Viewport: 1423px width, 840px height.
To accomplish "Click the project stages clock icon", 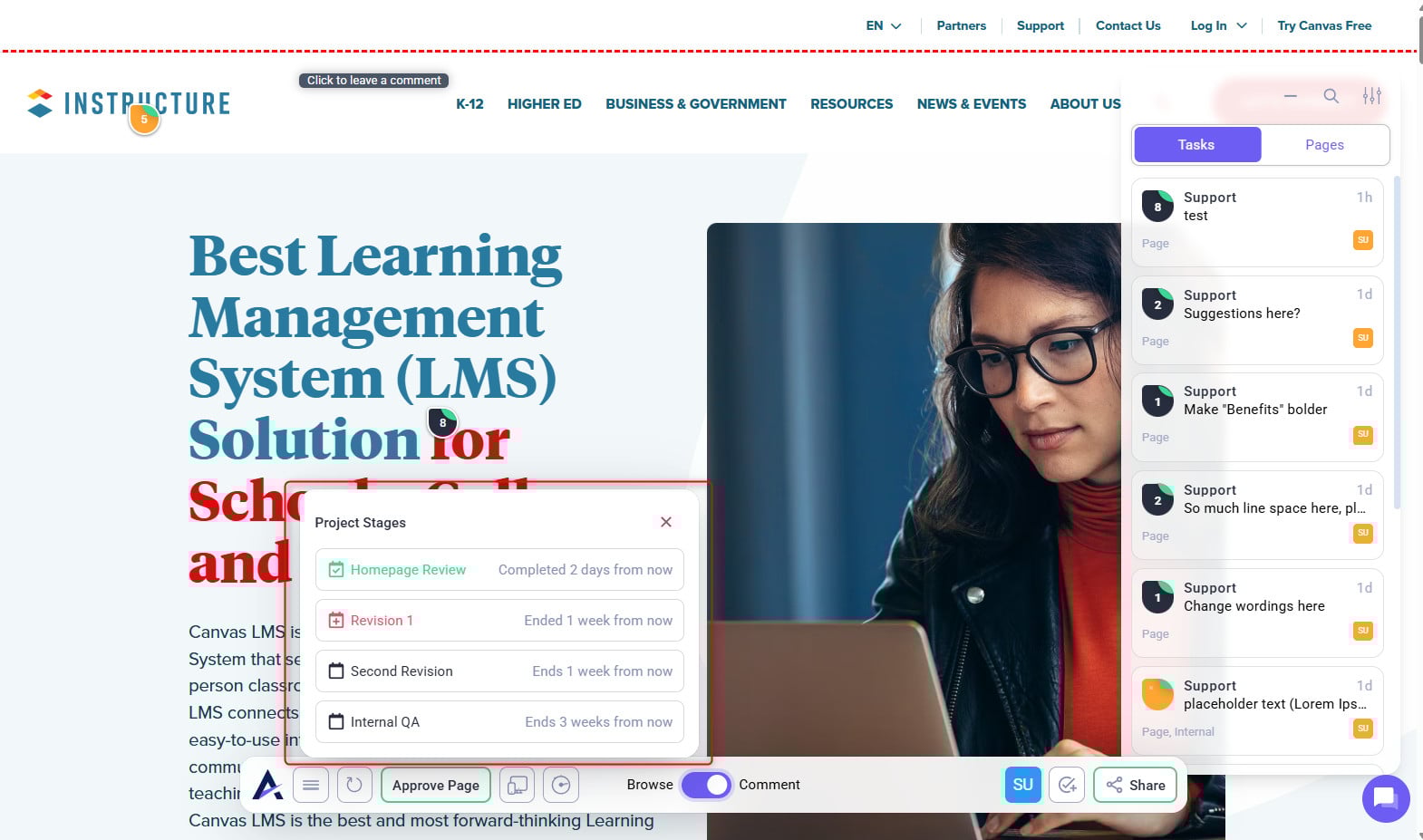I will (x=561, y=785).
